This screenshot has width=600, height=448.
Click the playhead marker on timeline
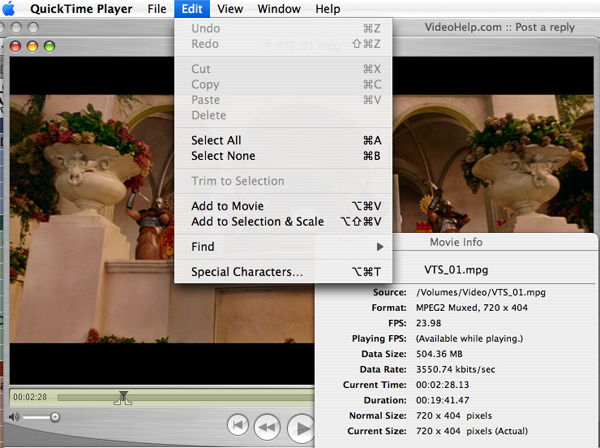point(123,394)
